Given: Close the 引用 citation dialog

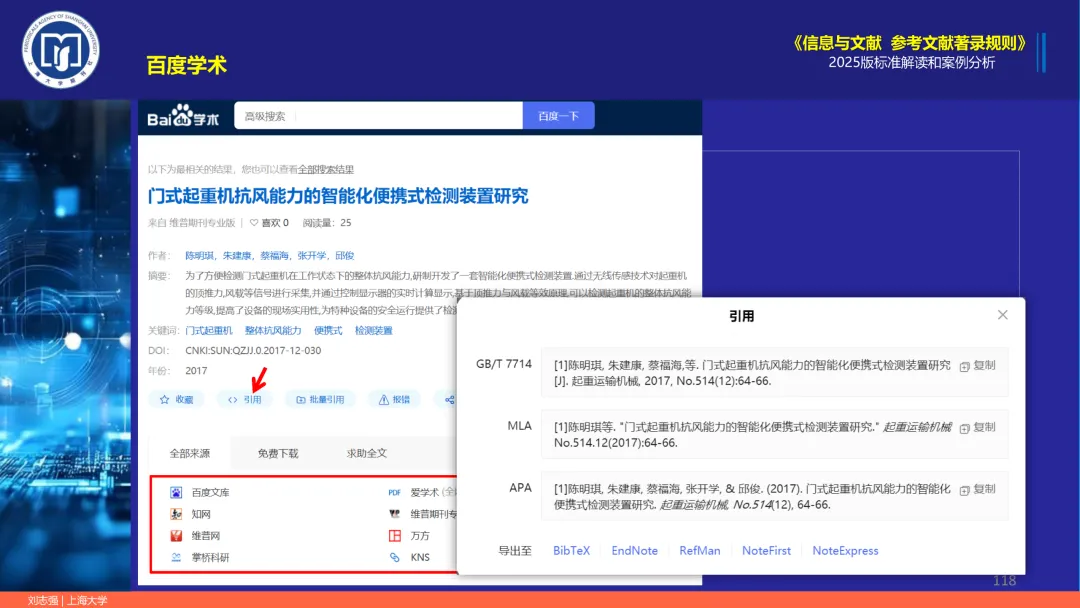Looking at the screenshot, I should tap(1003, 315).
